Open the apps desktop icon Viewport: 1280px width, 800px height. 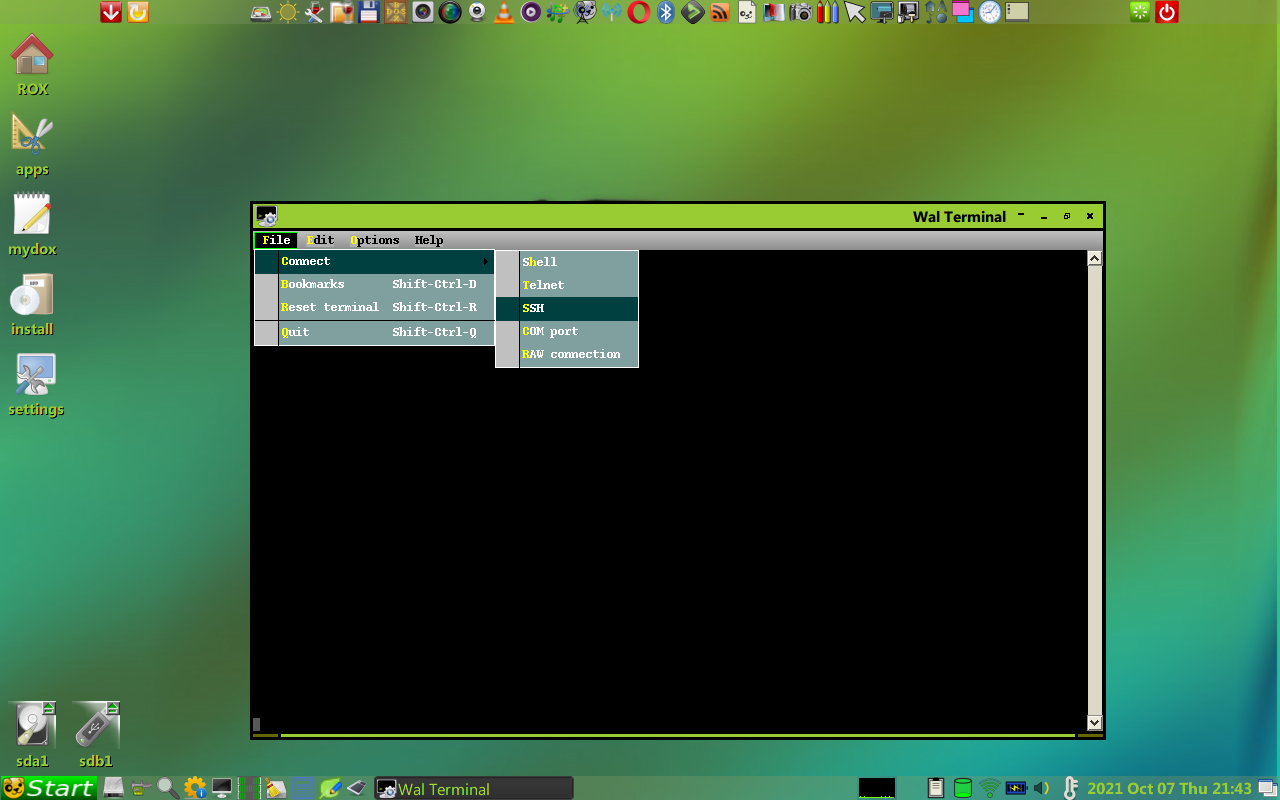[32, 144]
